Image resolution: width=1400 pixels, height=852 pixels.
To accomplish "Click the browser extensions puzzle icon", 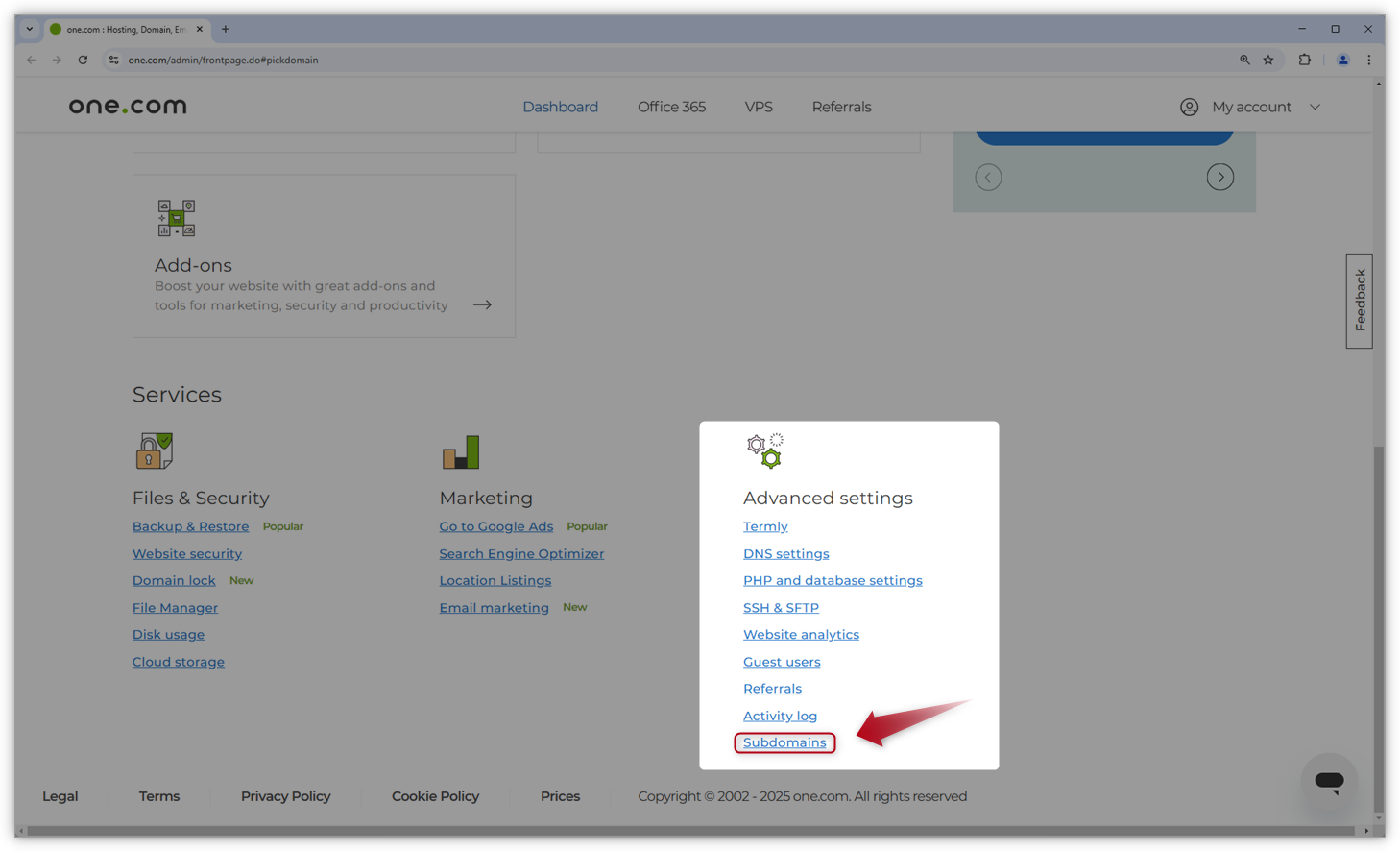I will (1305, 59).
